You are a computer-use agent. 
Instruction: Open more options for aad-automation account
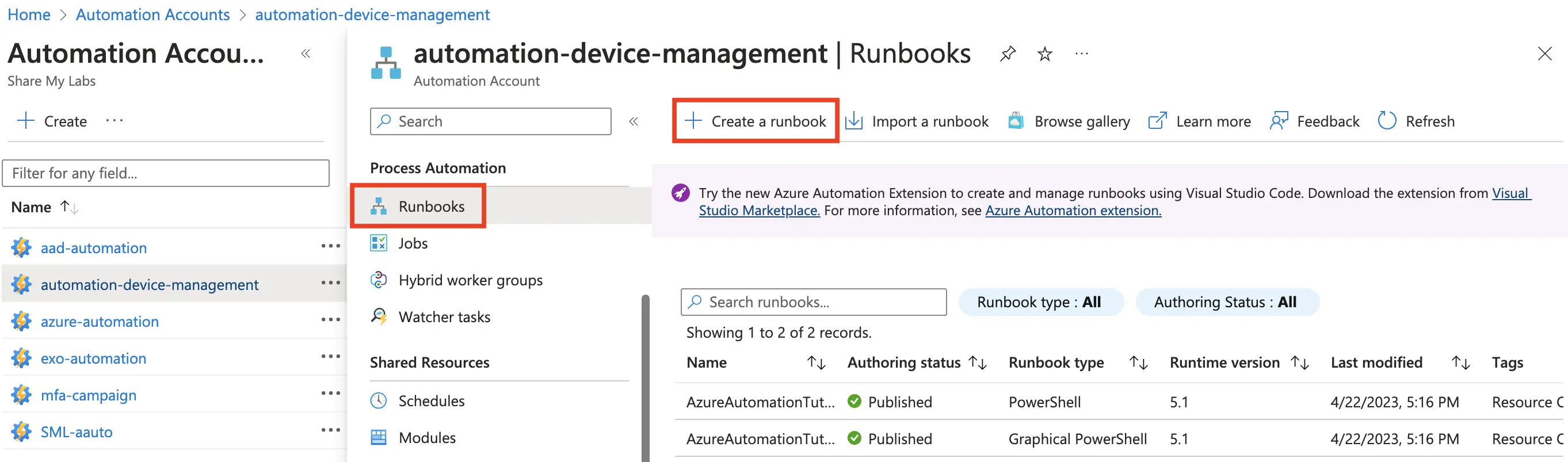pyautogui.click(x=330, y=246)
